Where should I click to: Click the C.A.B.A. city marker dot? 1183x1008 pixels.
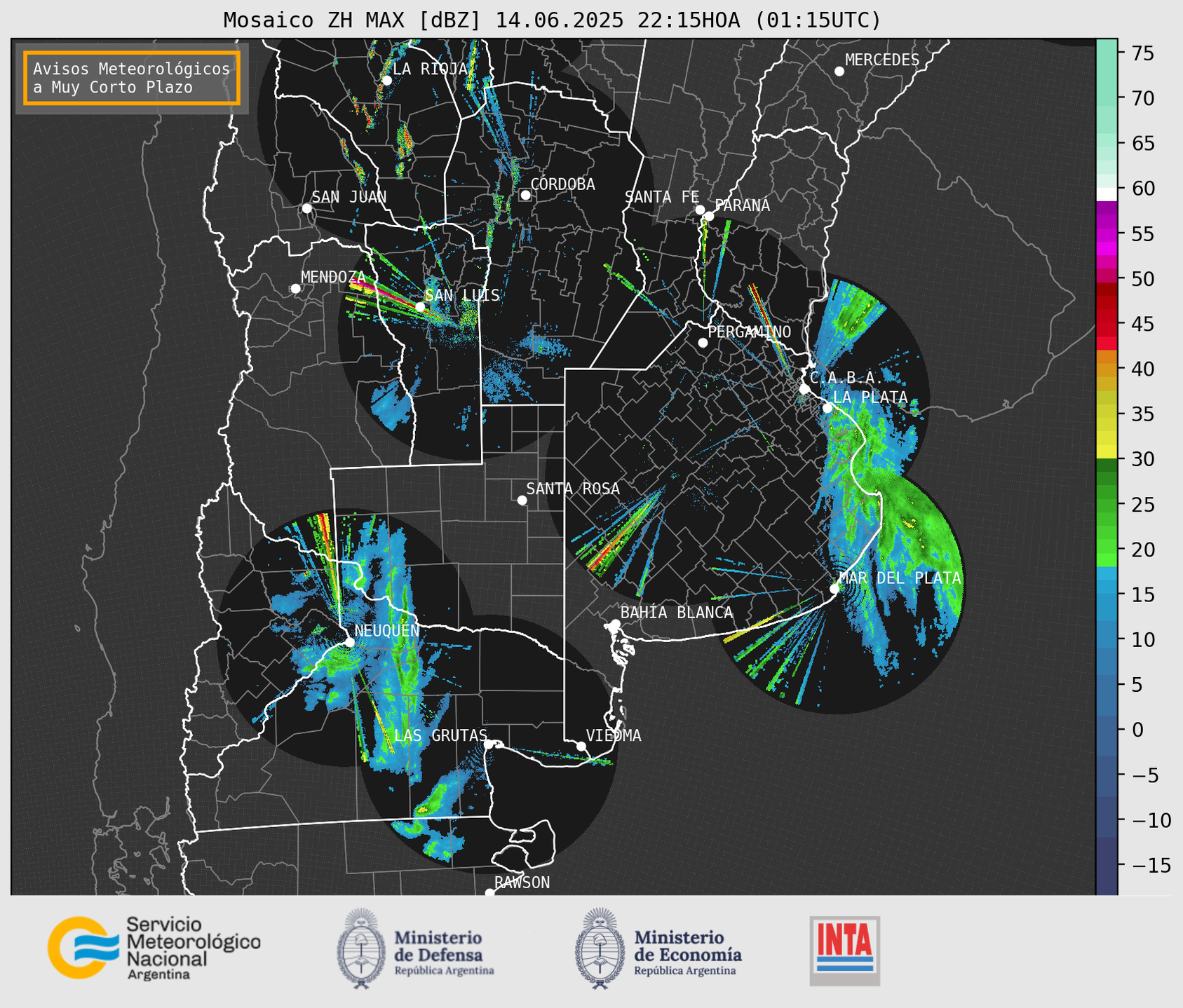pos(804,389)
